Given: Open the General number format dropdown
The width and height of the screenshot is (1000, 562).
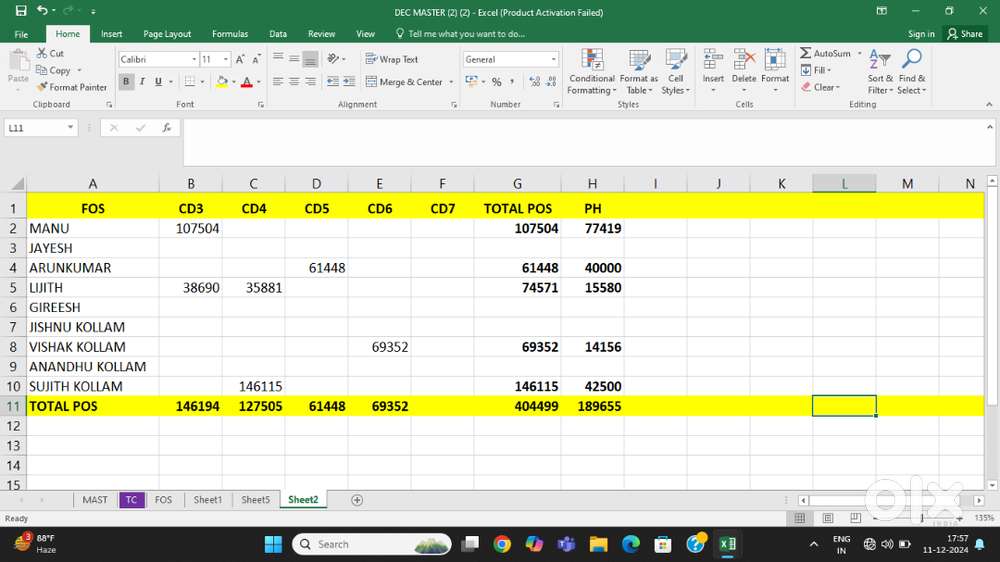Looking at the screenshot, I should click(x=553, y=60).
